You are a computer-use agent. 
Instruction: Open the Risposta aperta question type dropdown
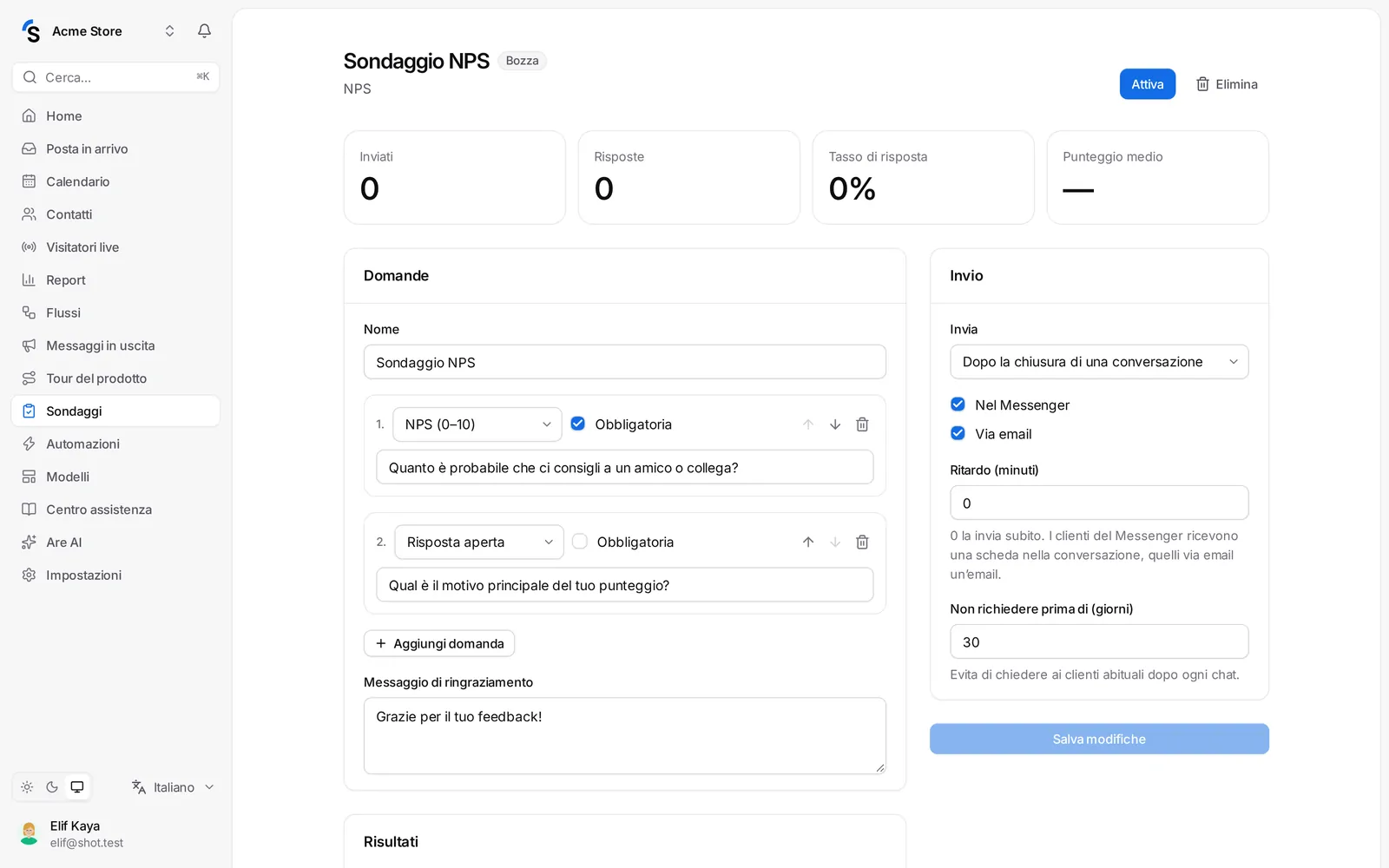(x=479, y=542)
